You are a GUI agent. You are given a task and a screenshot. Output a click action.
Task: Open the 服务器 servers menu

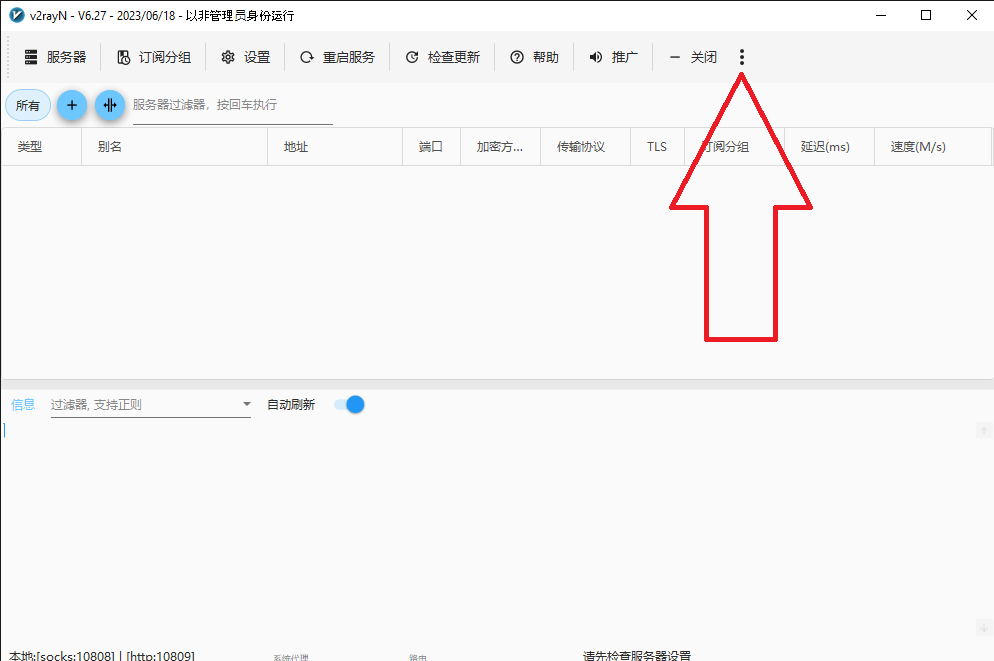click(x=55, y=58)
